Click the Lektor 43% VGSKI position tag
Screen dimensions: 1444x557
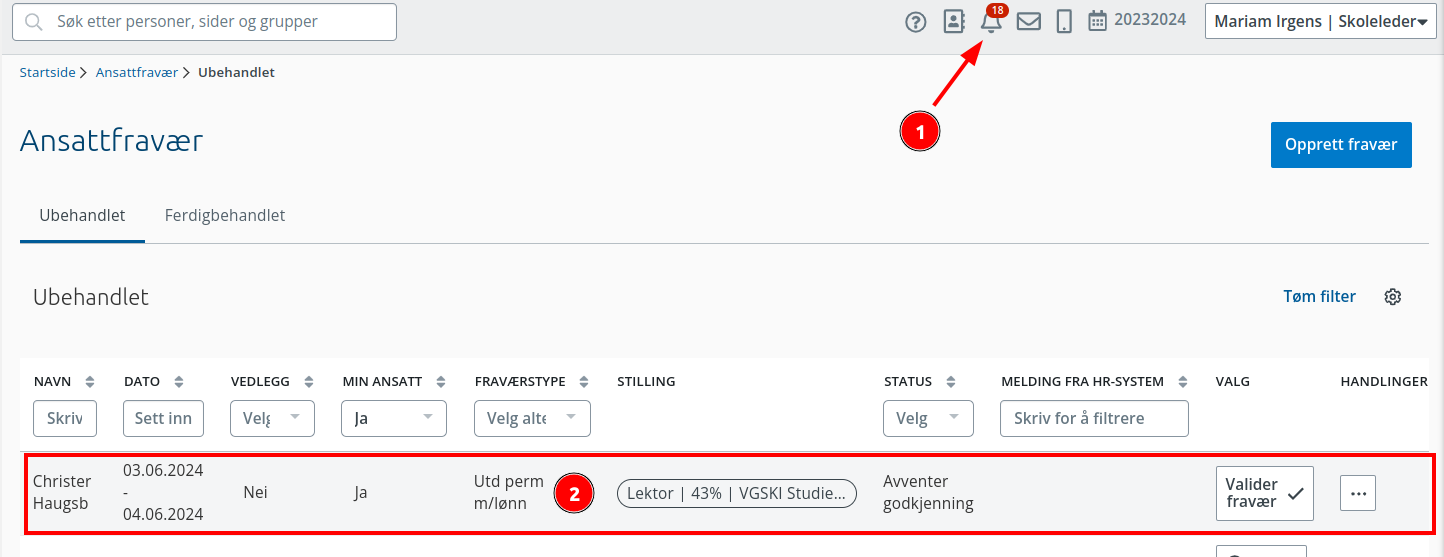(x=737, y=493)
